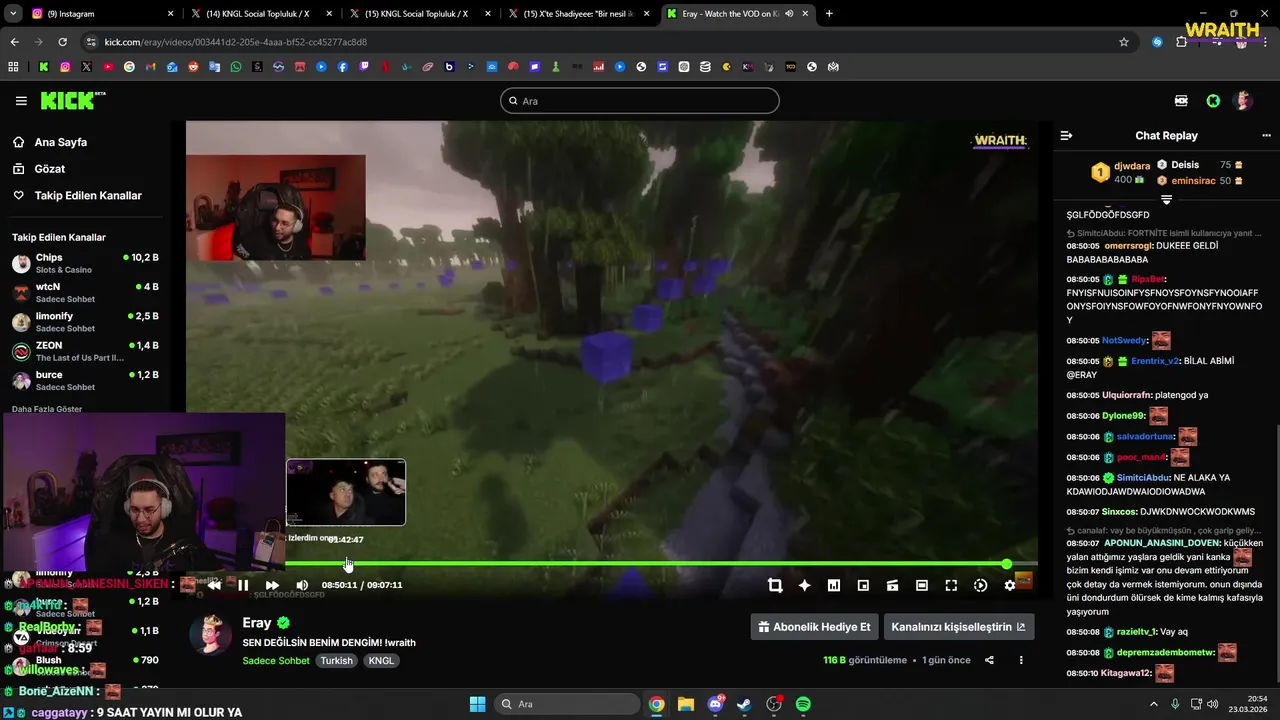This screenshot has width=1280, height=720.
Task: Click the top gifter djwdara in leaderboard
Action: click(1118, 172)
